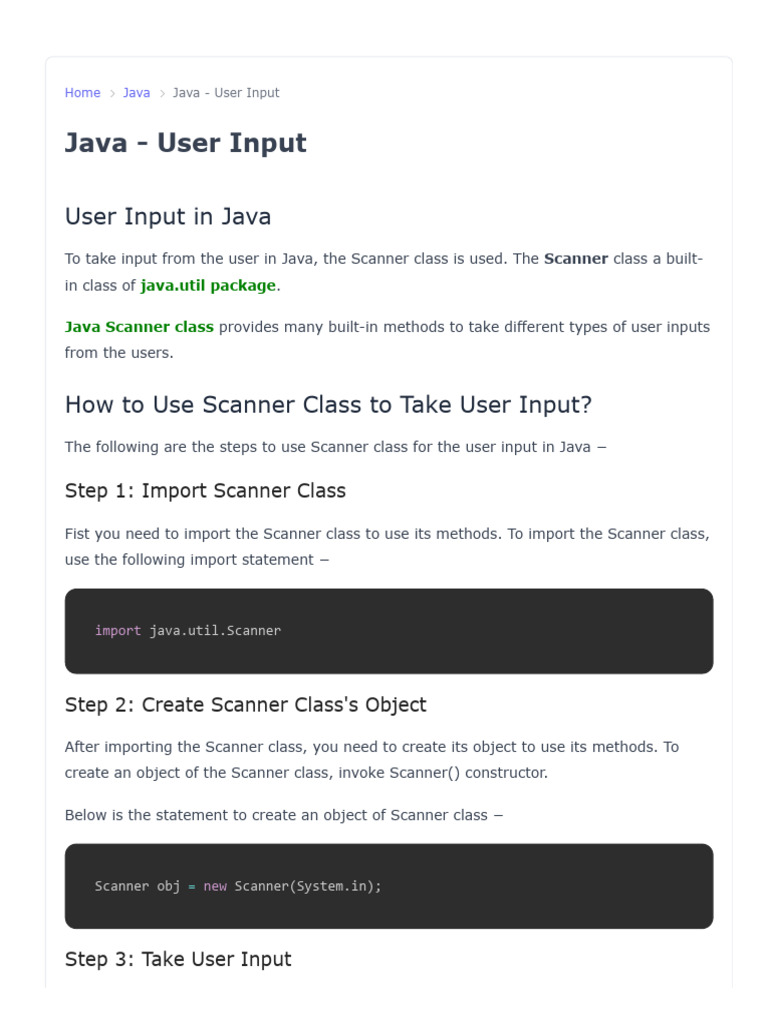The width and height of the screenshot is (768, 1024).
Task: Click the 'import' keyword in the code
Action: pos(118,631)
